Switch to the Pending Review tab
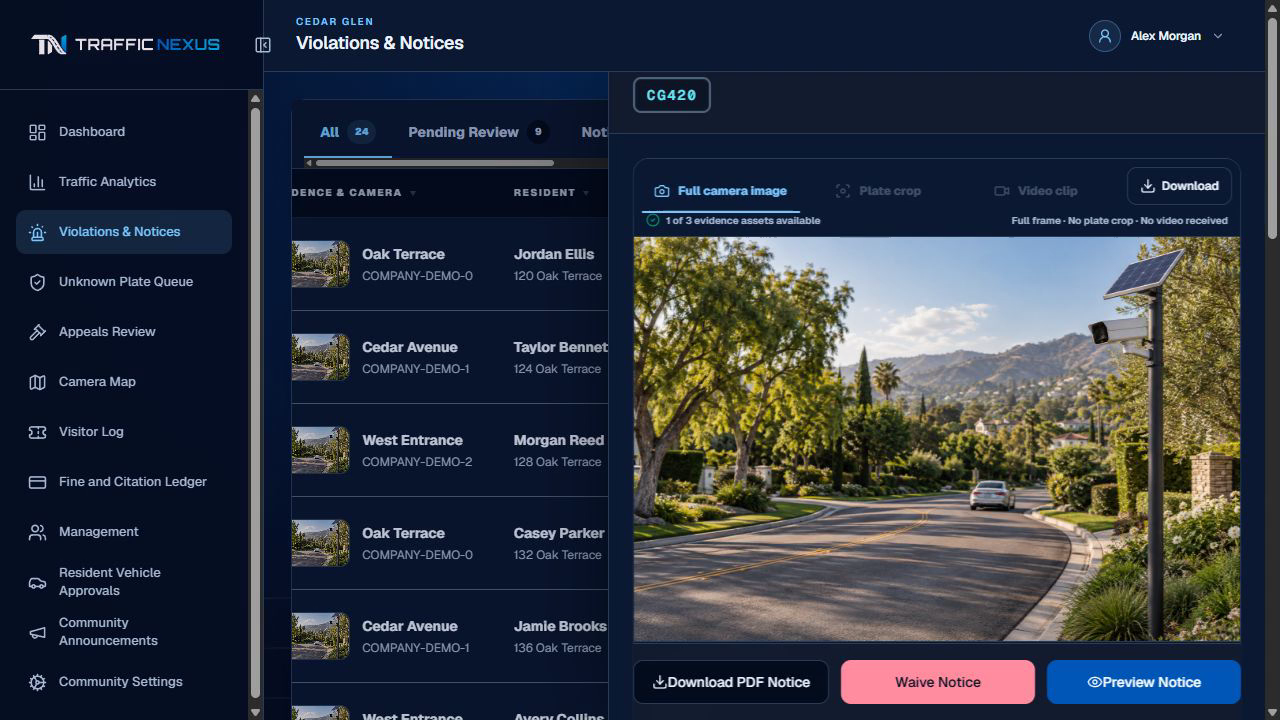 tap(478, 132)
